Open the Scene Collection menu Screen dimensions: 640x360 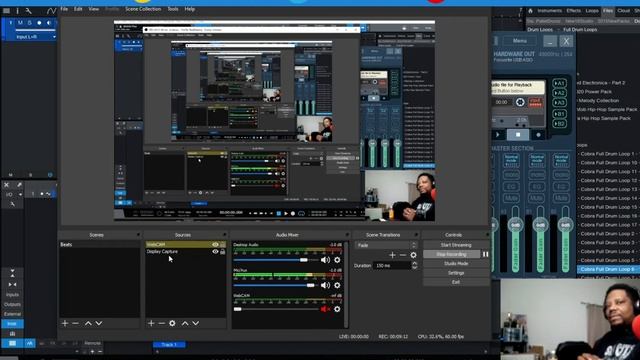(143, 9)
